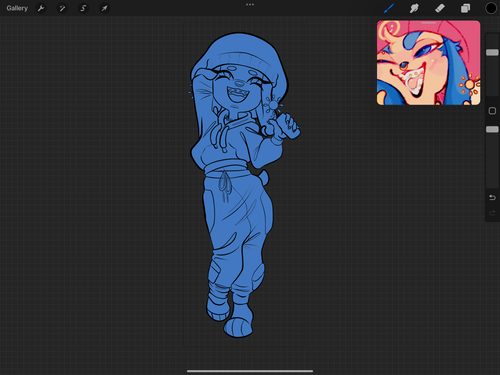
Task: Activate the Selection tool
Action: pyautogui.click(x=83, y=8)
